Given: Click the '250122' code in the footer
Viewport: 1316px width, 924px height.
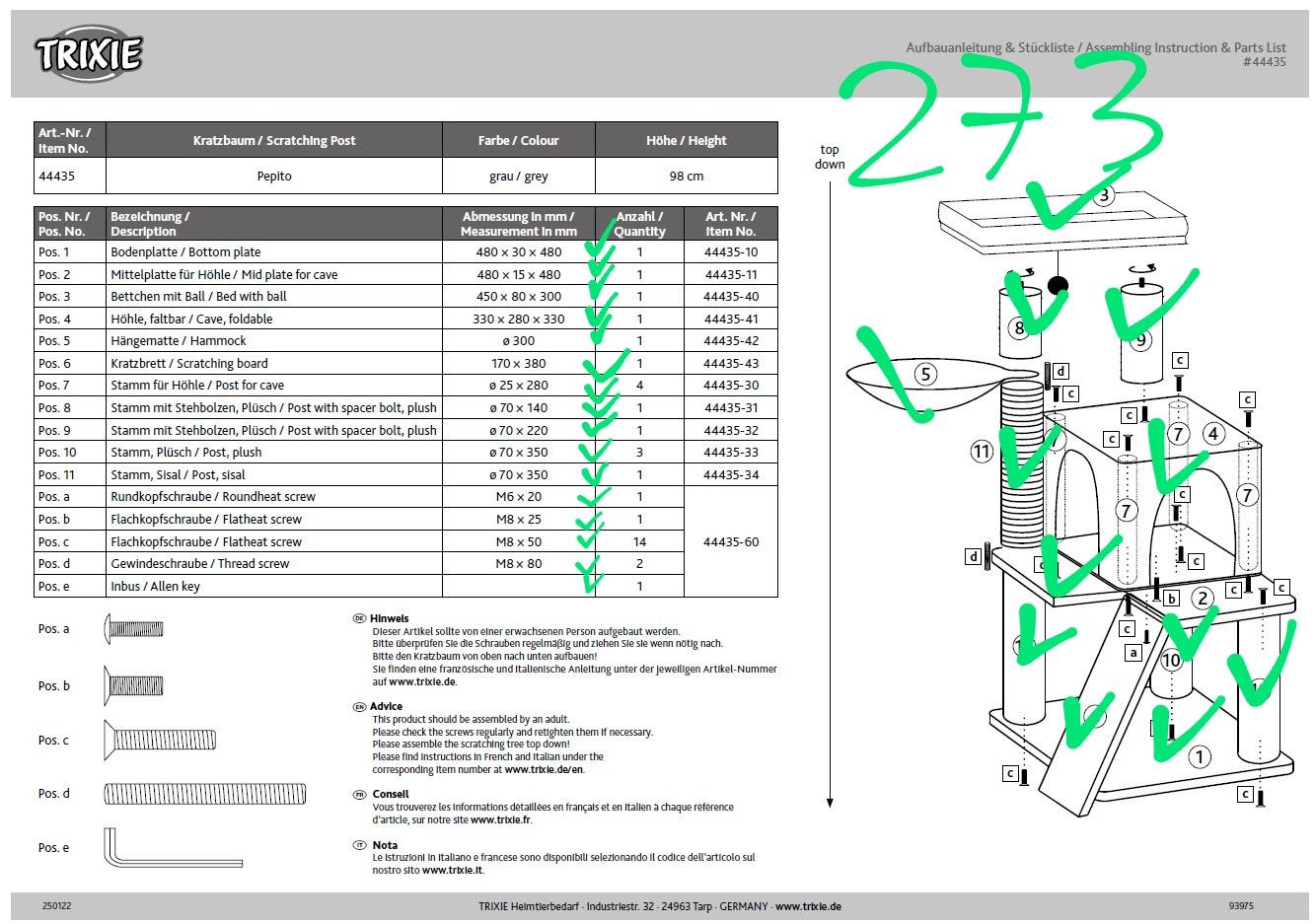Looking at the screenshot, I should (56, 906).
